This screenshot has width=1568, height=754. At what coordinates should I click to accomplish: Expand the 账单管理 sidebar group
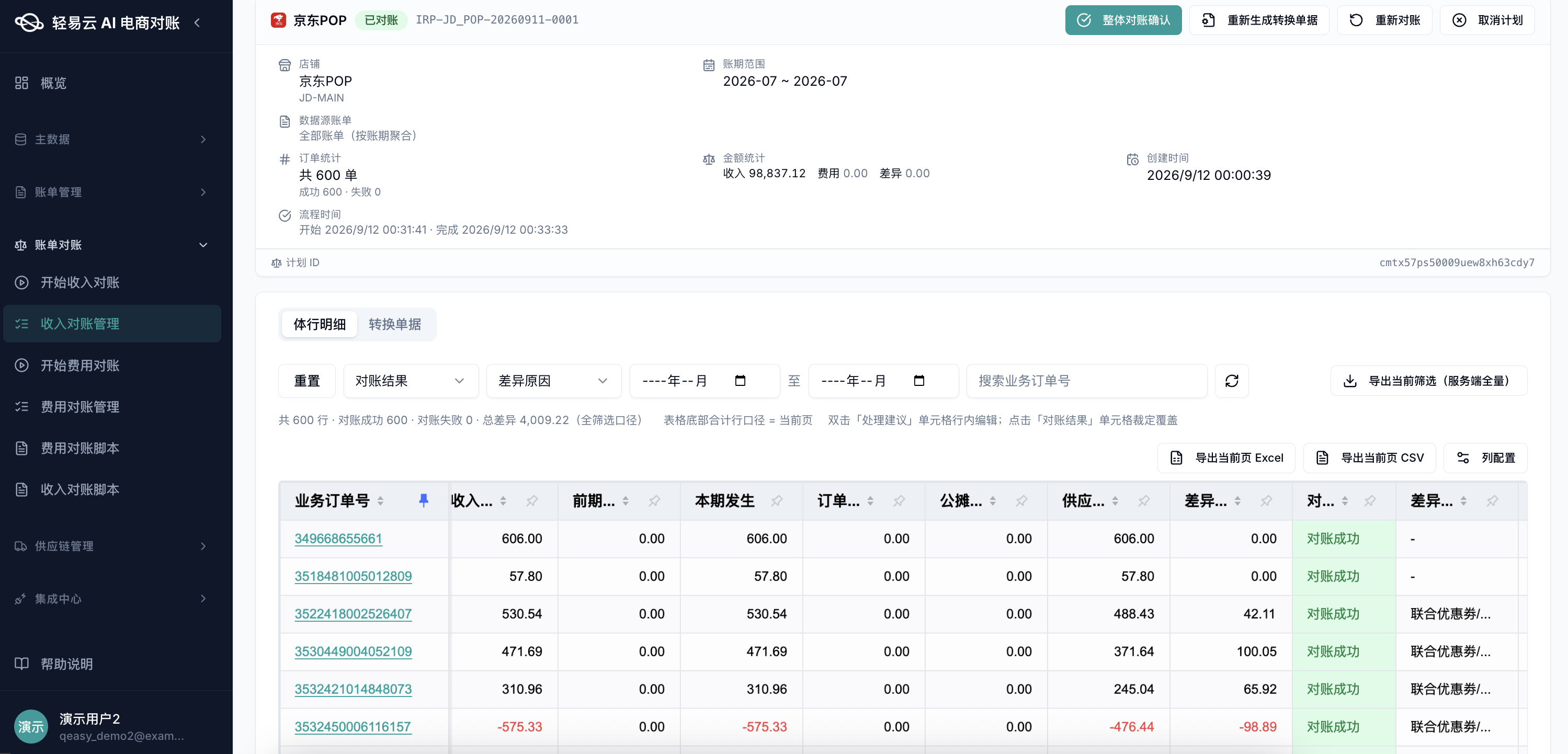point(112,192)
